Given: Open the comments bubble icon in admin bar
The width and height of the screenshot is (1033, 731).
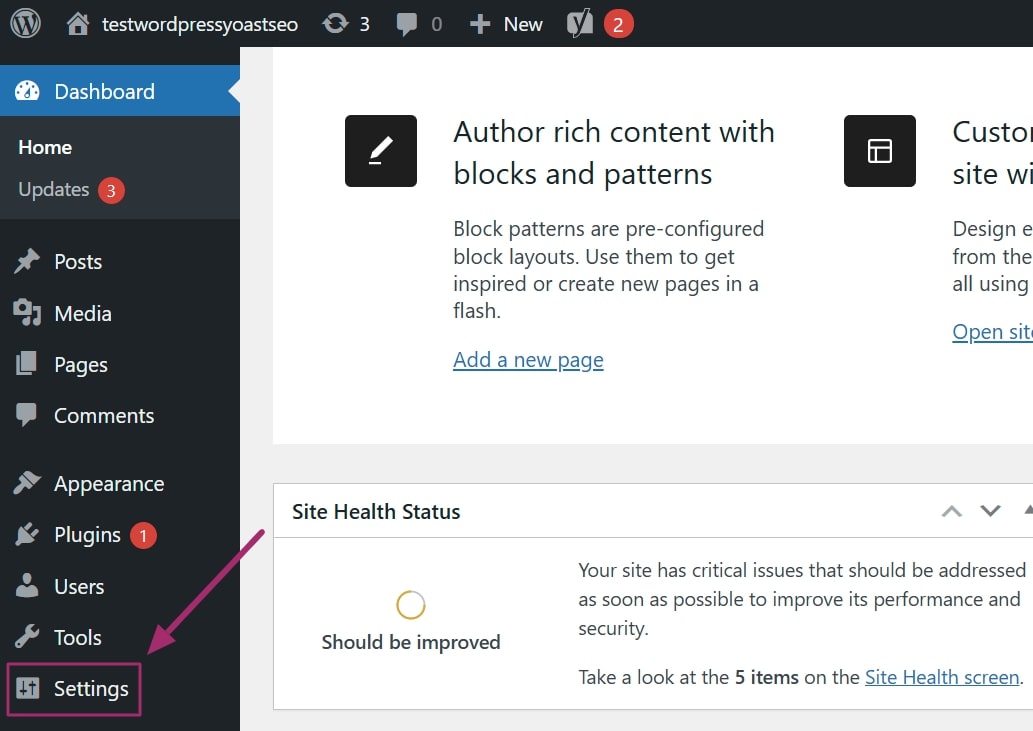Looking at the screenshot, I should click(x=406, y=24).
